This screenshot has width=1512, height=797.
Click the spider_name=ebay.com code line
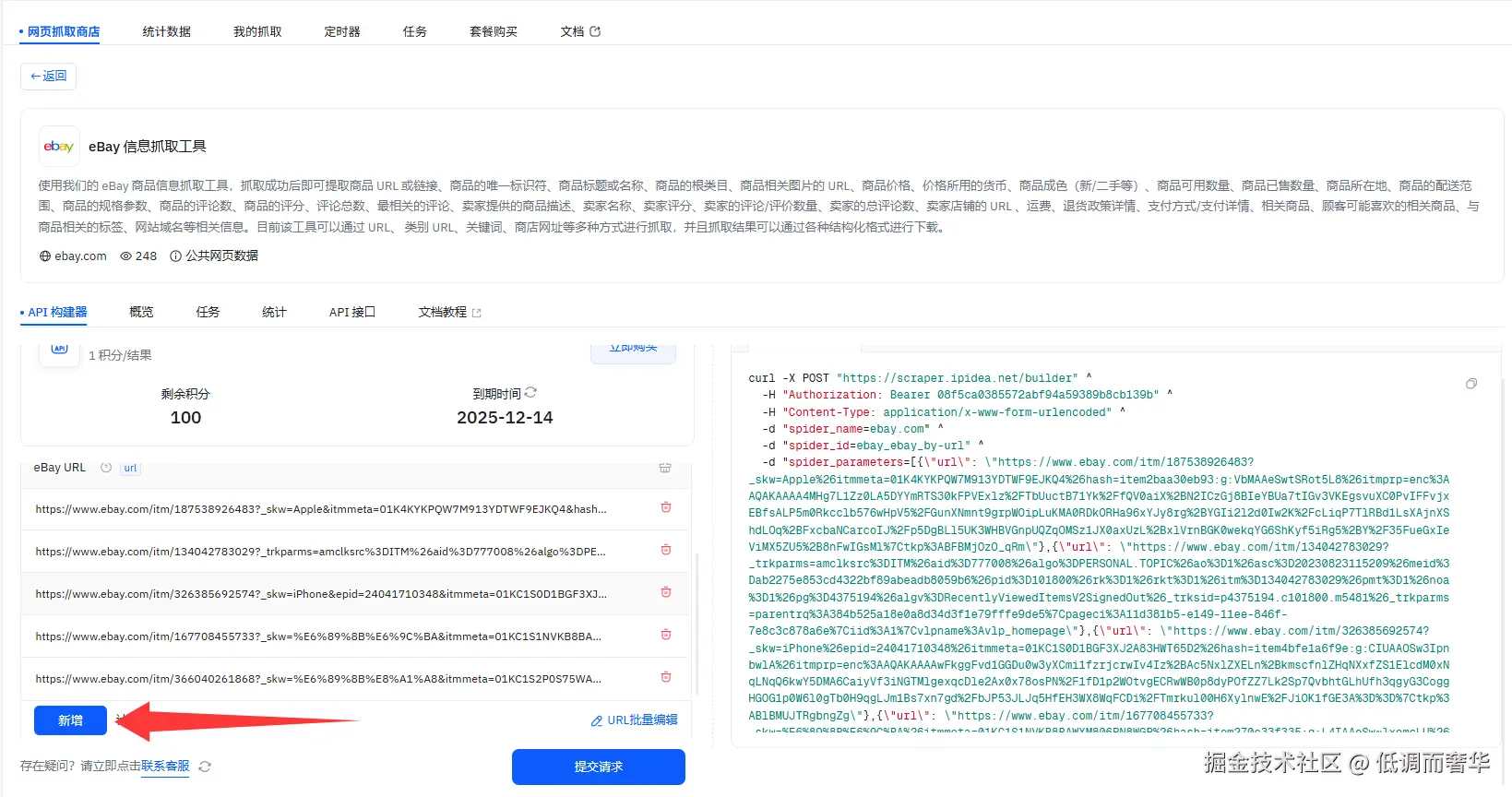852,429
